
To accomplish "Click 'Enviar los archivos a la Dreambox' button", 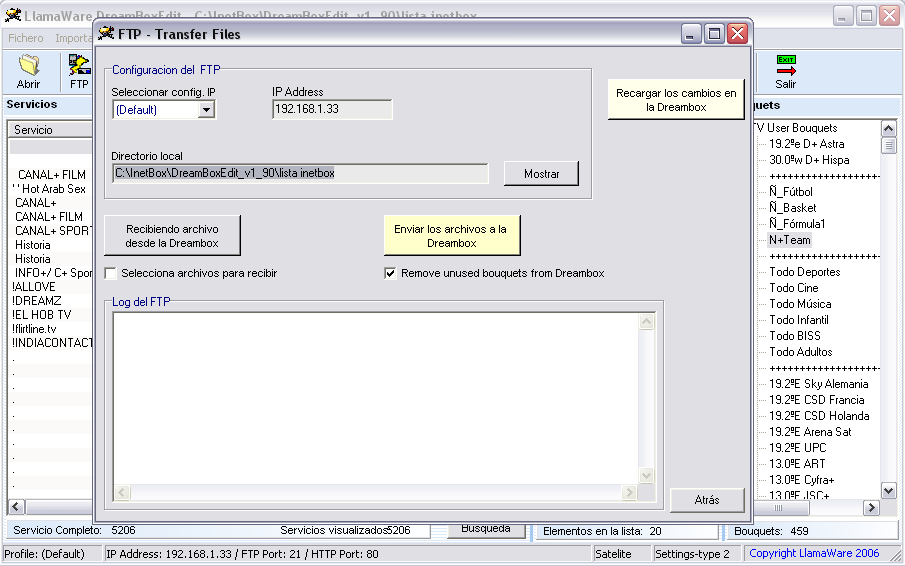I will tap(451, 235).
